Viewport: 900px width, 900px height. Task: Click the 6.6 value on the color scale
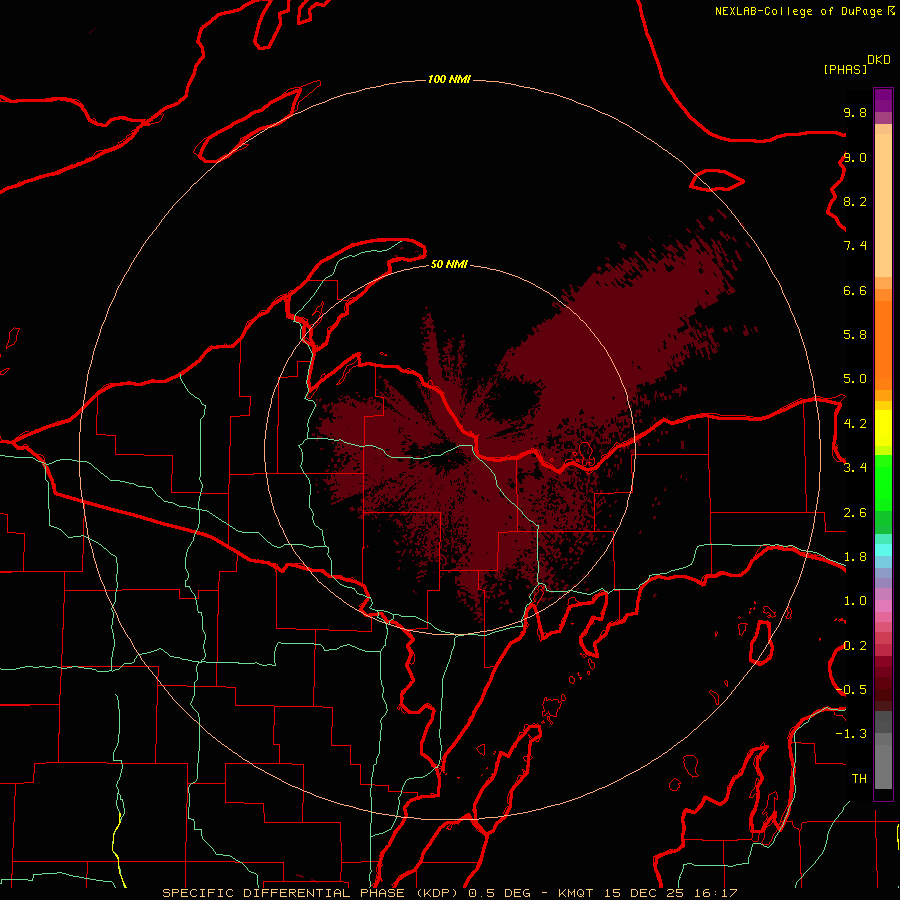855,290
